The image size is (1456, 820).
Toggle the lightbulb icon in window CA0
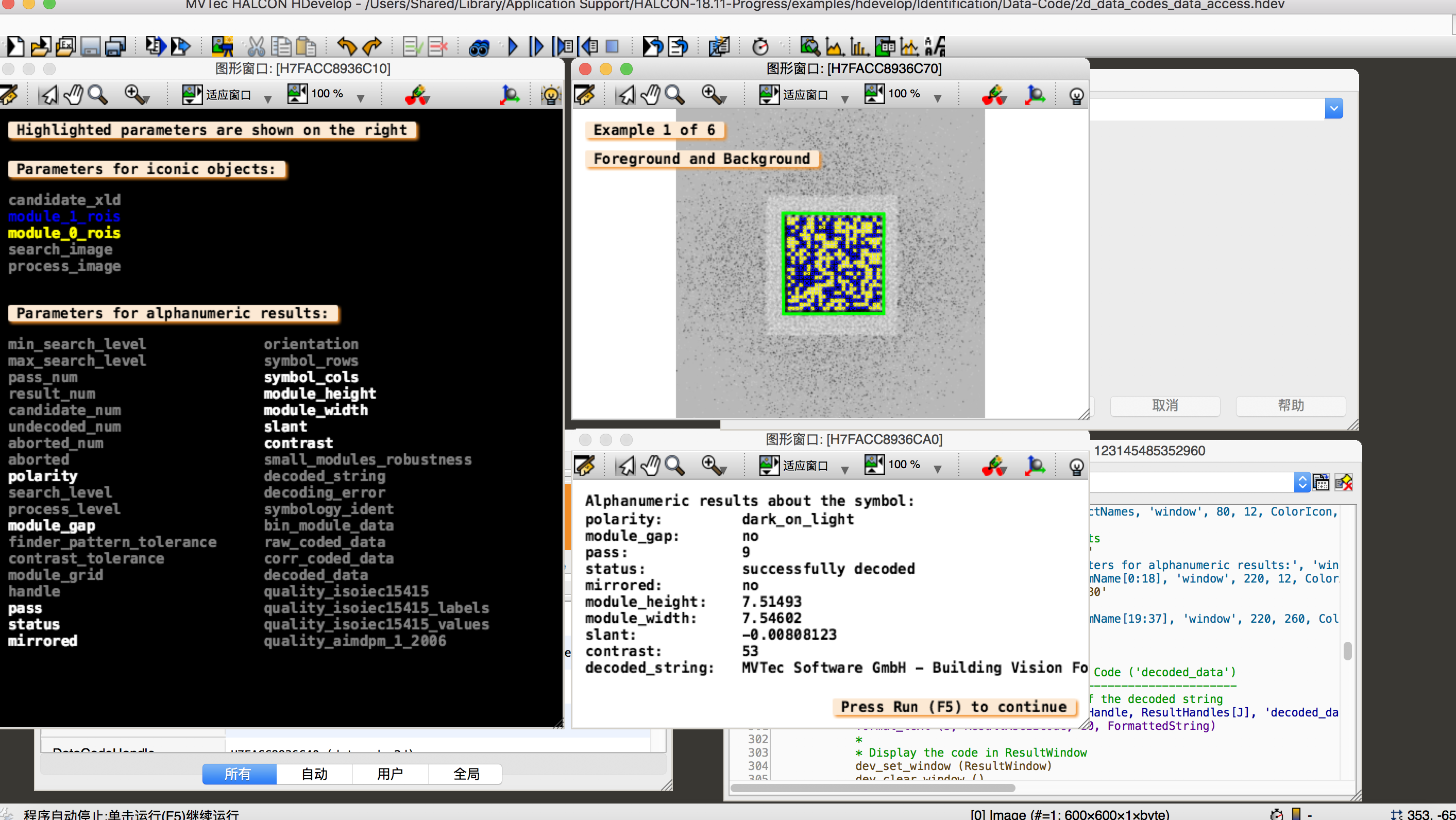click(x=1076, y=466)
